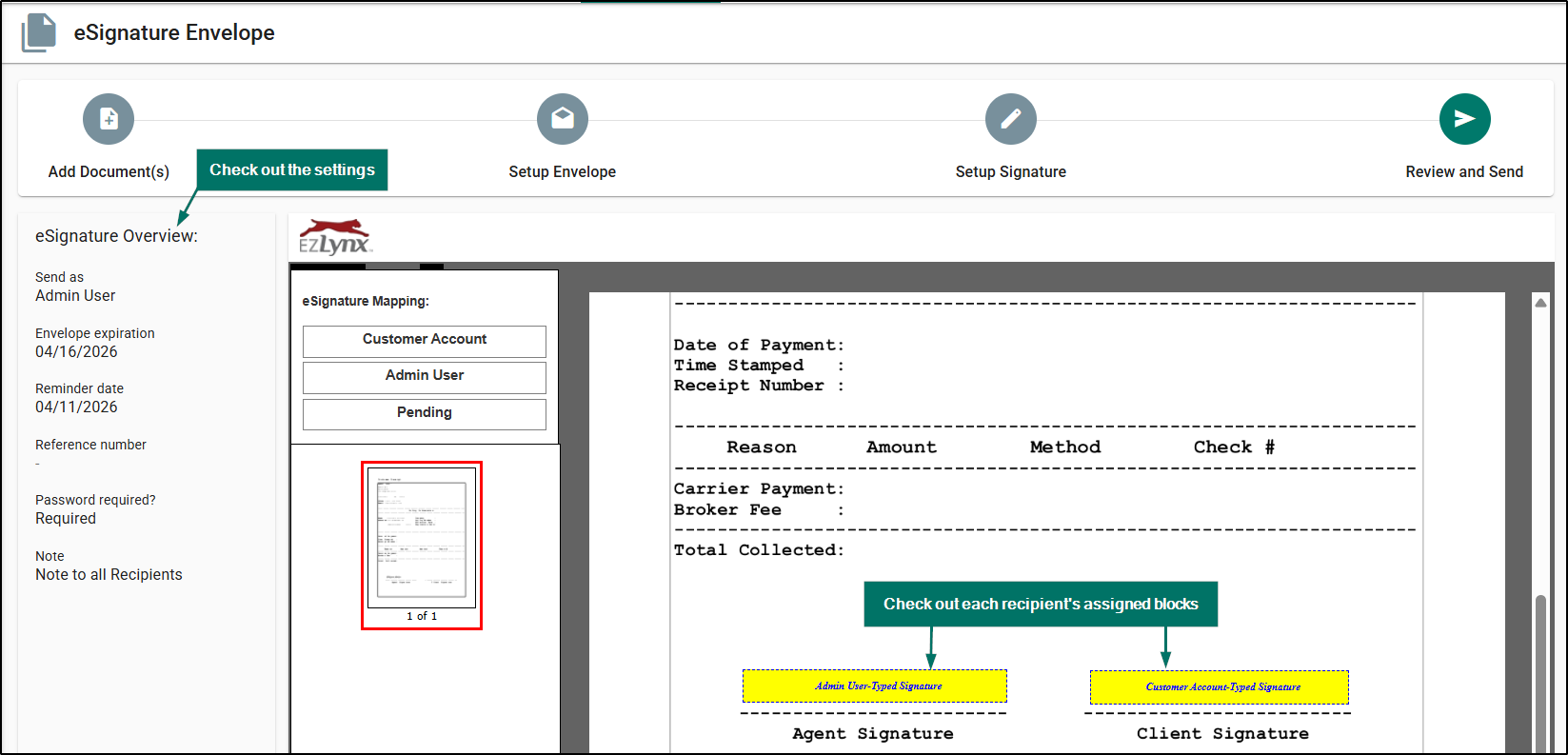Viewport: 1568px width, 755px height.
Task: Open the page 1 of 1 thumbnail
Action: point(422,545)
